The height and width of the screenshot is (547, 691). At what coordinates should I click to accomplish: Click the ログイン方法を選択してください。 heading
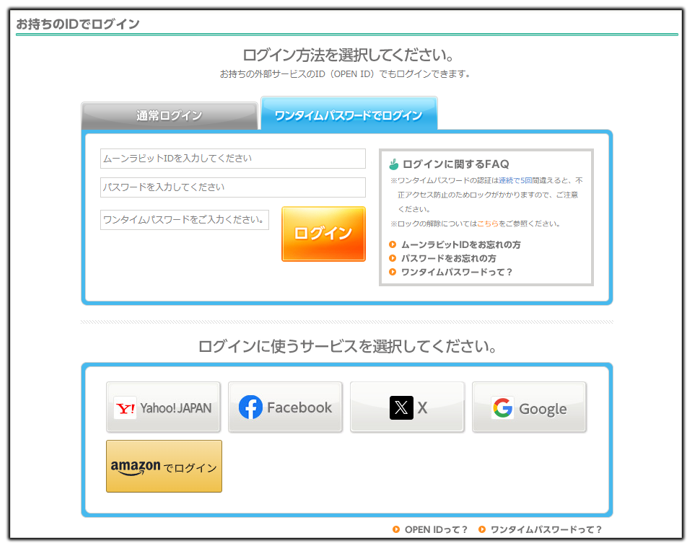(x=349, y=55)
